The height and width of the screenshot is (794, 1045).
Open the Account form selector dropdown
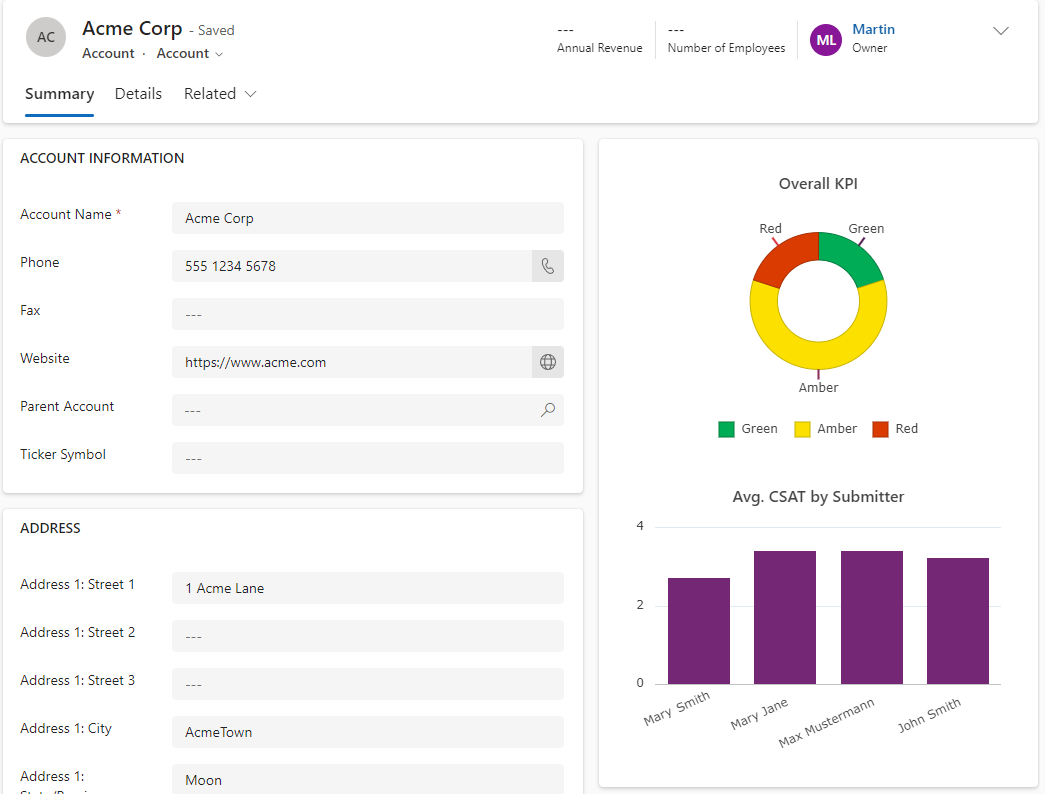[x=189, y=53]
